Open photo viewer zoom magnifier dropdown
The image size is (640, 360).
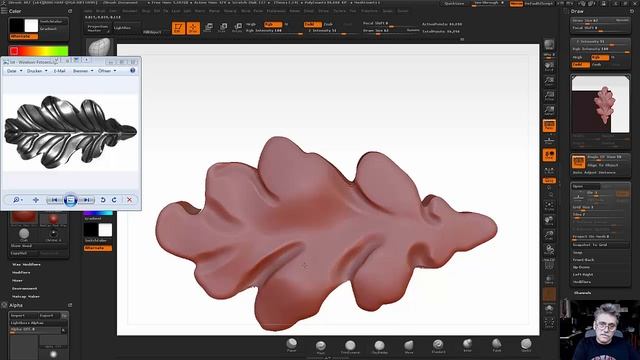coord(18,200)
